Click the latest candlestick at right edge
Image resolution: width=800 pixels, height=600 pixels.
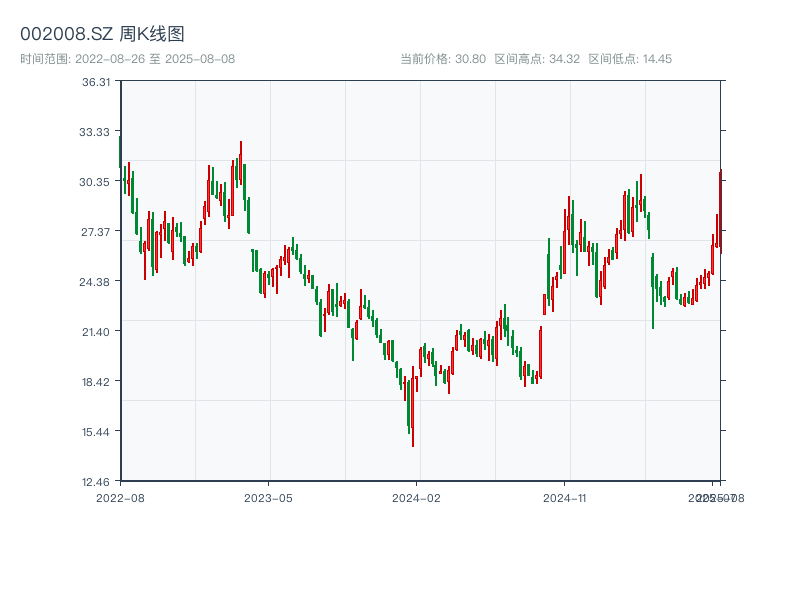[x=720, y=210]
